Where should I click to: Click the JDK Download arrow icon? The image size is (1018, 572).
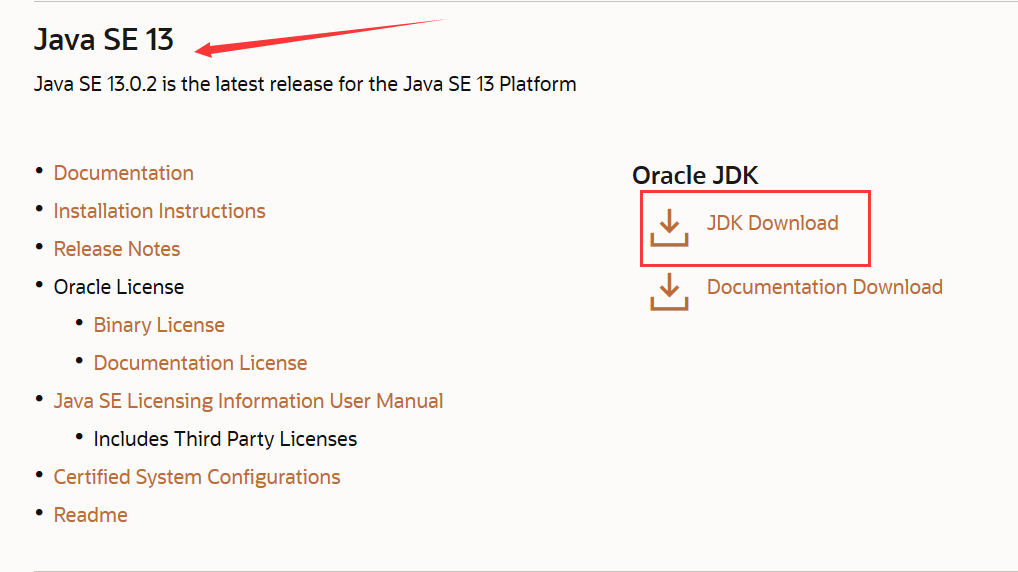coord(669,227)
